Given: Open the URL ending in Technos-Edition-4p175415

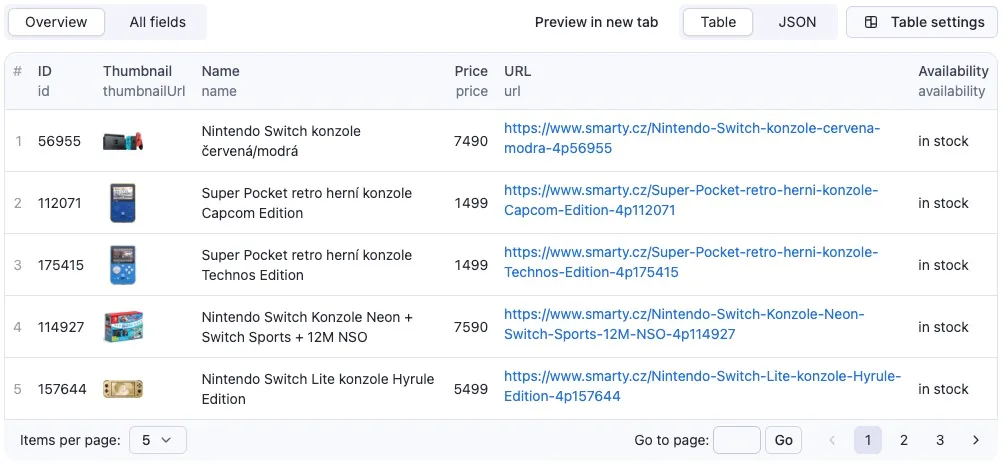Looking at the screenshot, I should tap(691, 263).
